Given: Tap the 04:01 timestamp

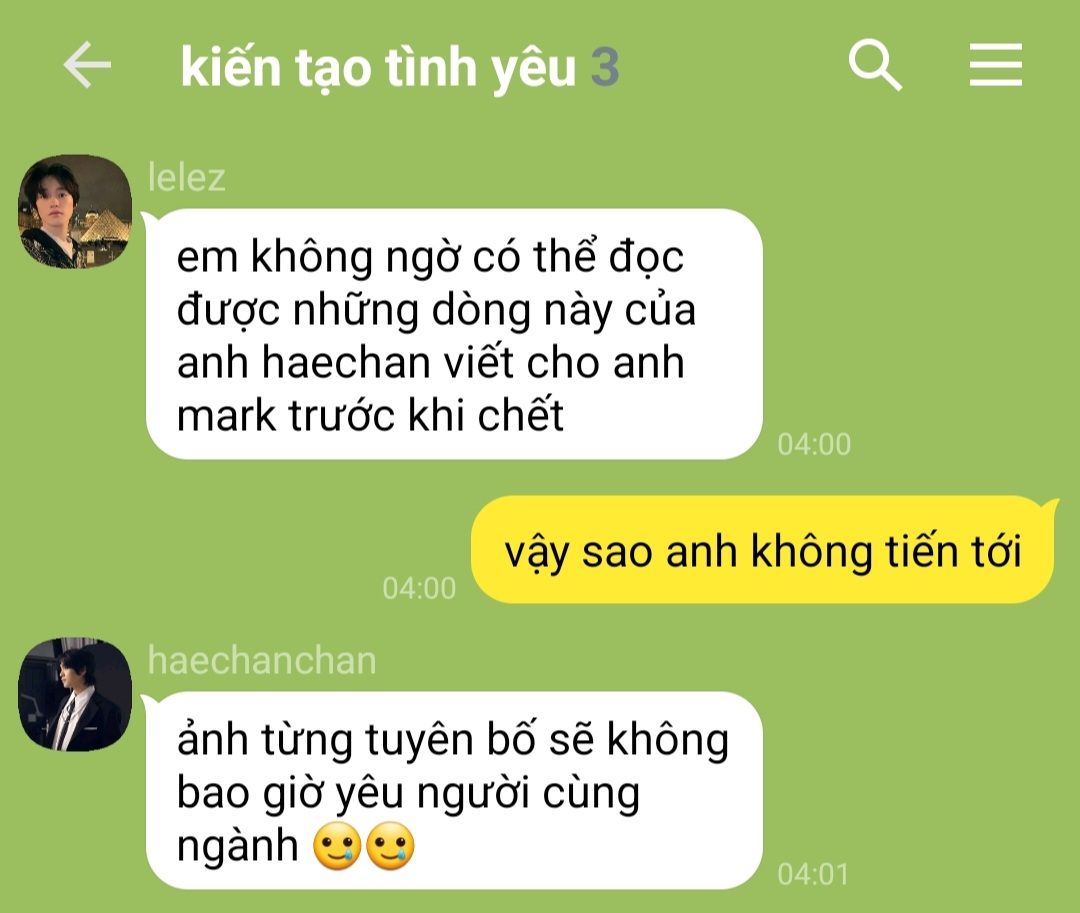Looking at the screenshot, I should pyautogui.click(x=813, y=874).
